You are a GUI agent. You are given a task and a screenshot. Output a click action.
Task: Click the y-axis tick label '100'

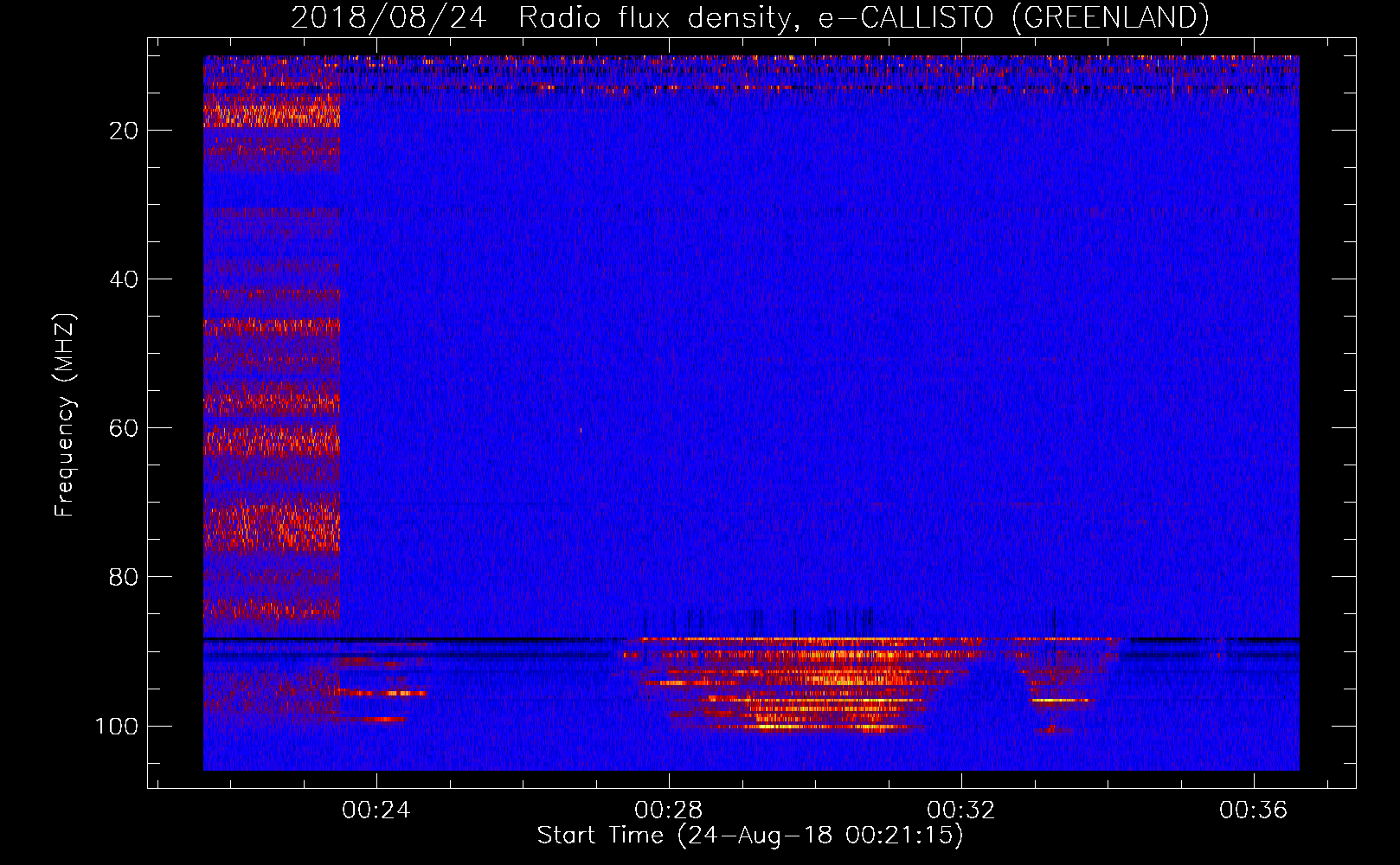[117, 726]
